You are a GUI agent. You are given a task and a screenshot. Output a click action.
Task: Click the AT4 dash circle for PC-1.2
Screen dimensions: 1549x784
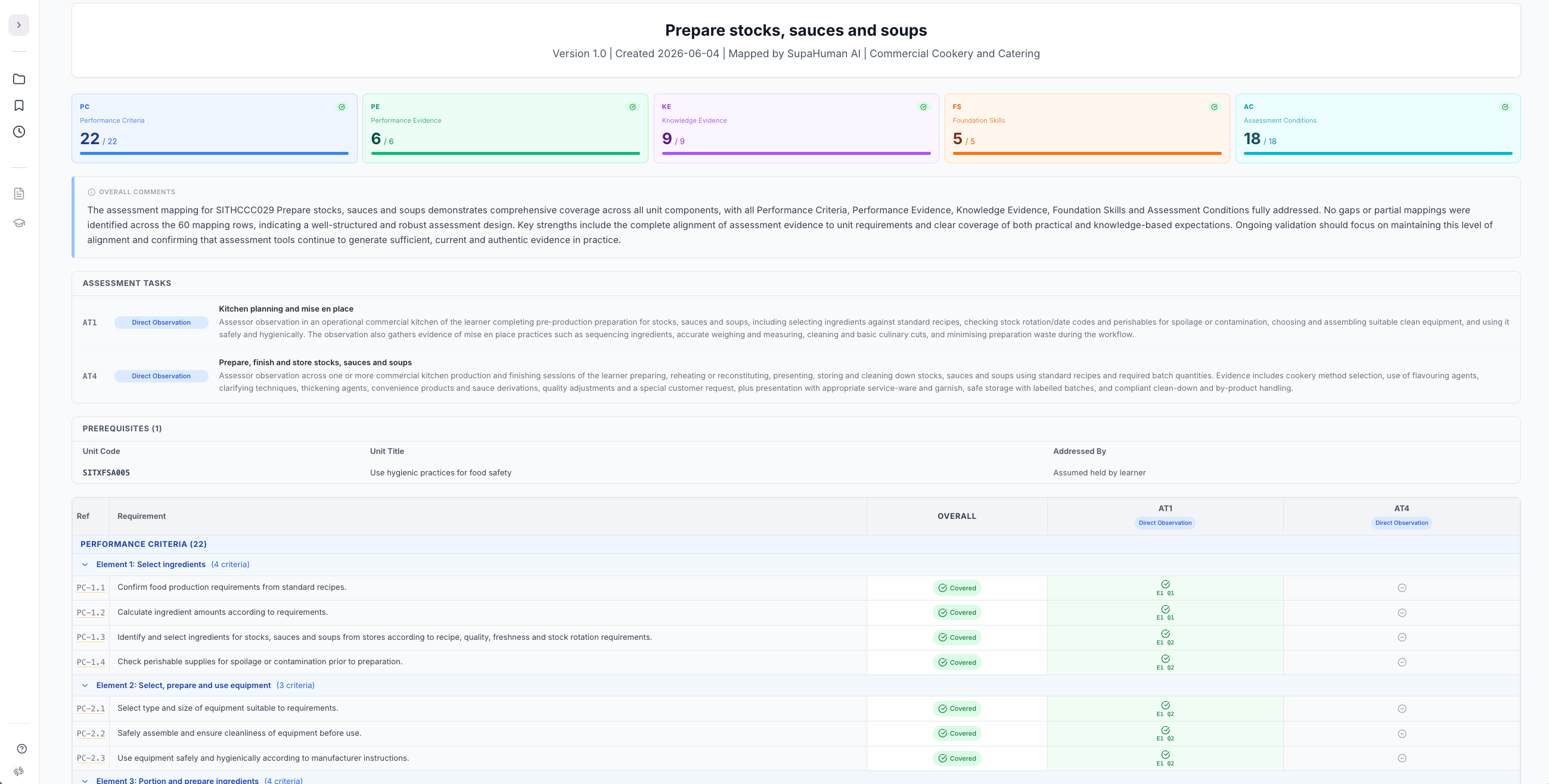1402,612
